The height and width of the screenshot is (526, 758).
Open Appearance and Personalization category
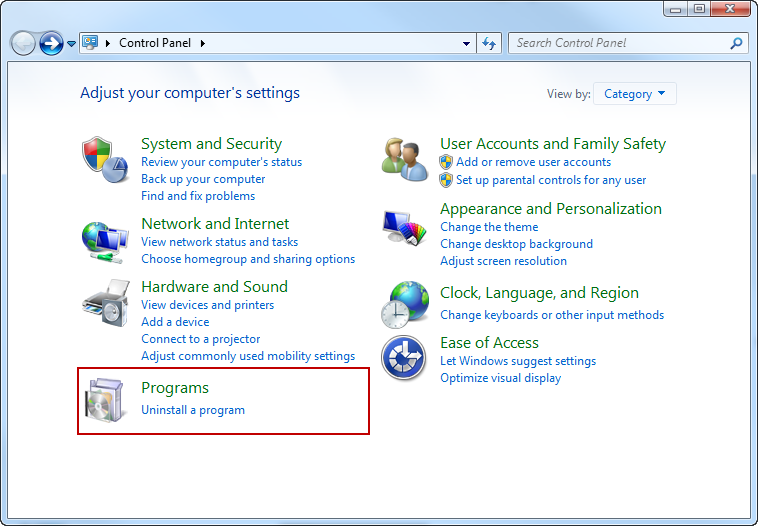[x=551, y=208]
